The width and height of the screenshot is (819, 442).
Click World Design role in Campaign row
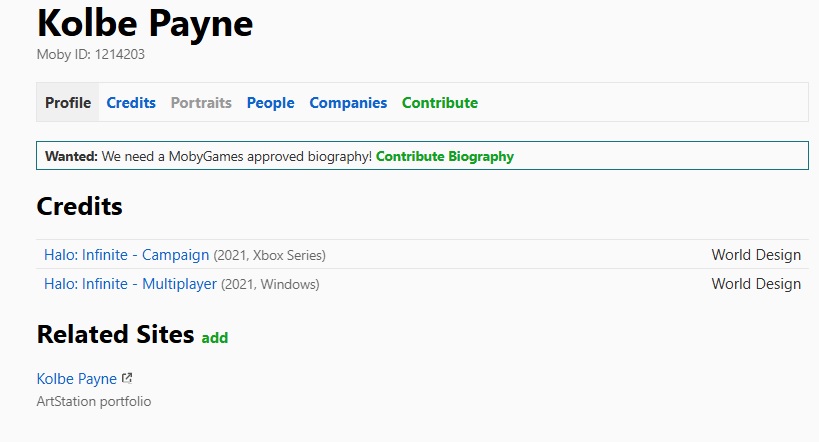tap(756, 255)
